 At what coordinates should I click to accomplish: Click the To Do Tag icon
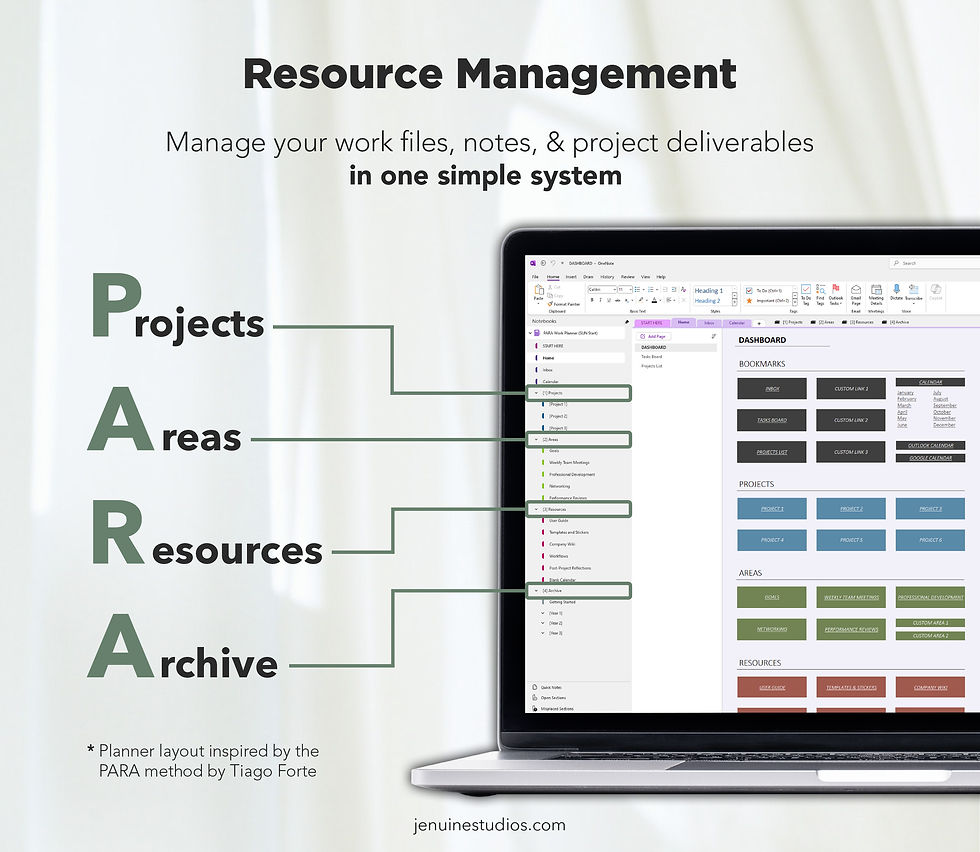coord(806,289)
